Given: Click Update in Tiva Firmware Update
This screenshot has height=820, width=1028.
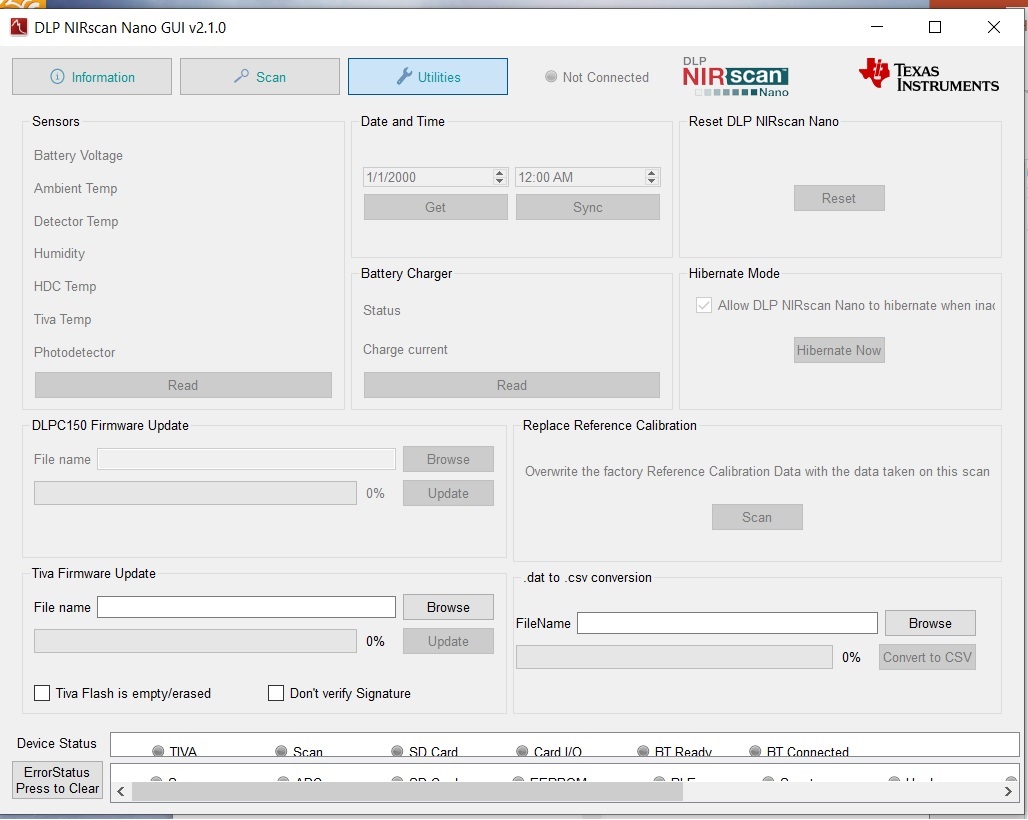Looking at the screenshot, I should pyautogui.click(x=448, y=641).
